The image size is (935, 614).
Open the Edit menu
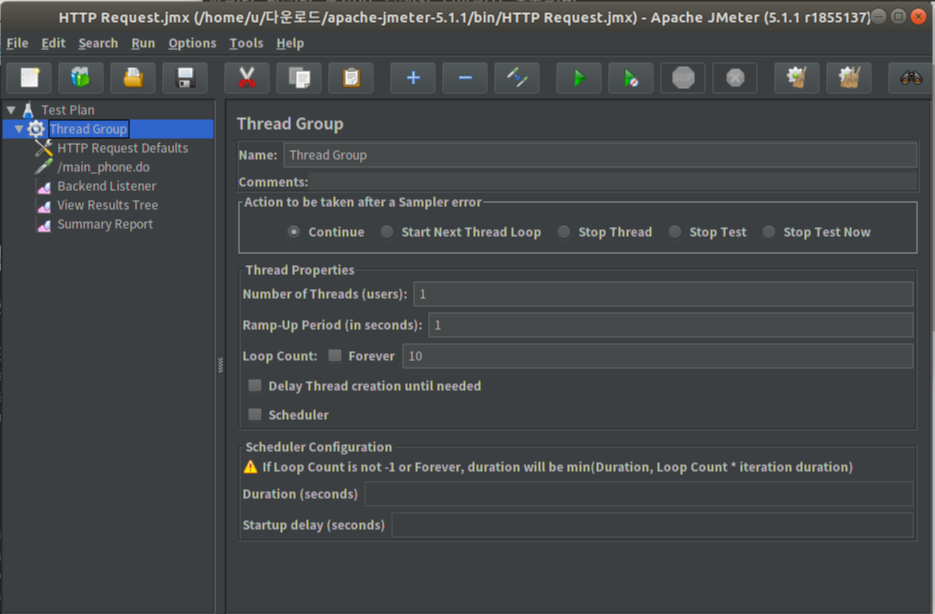click(x=53, y=44)
